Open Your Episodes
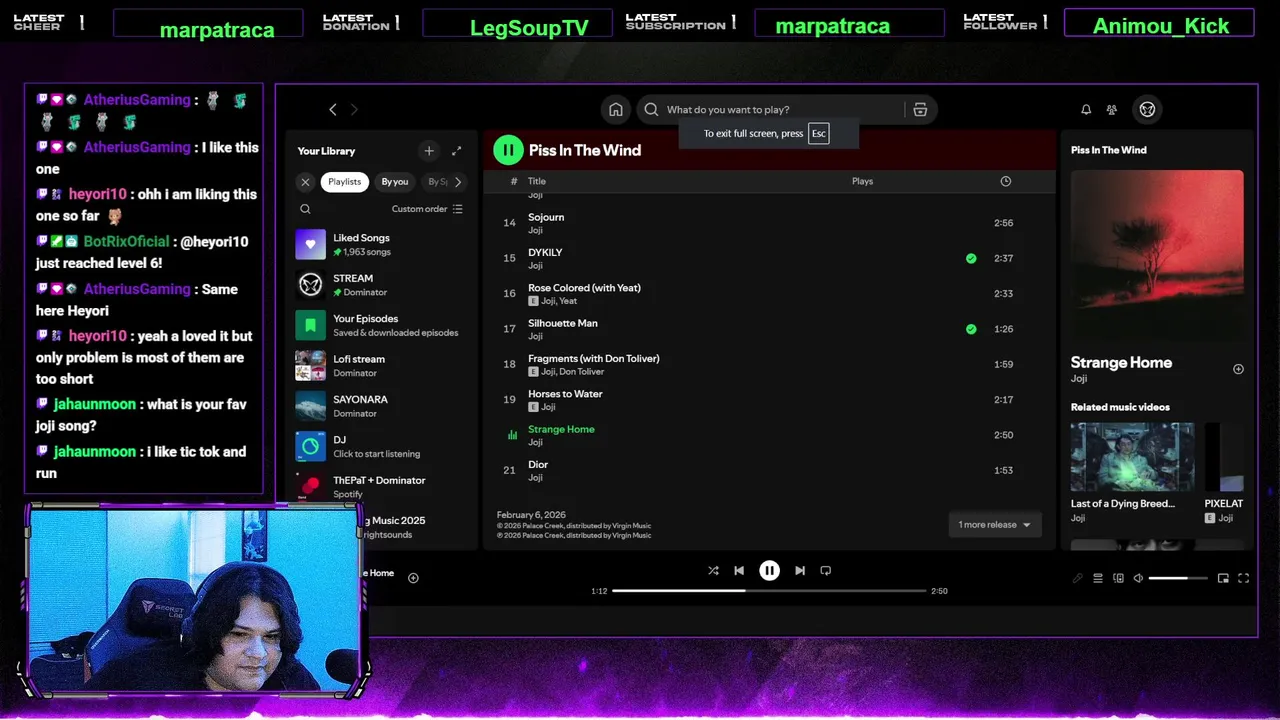 [x=380, y=325]
